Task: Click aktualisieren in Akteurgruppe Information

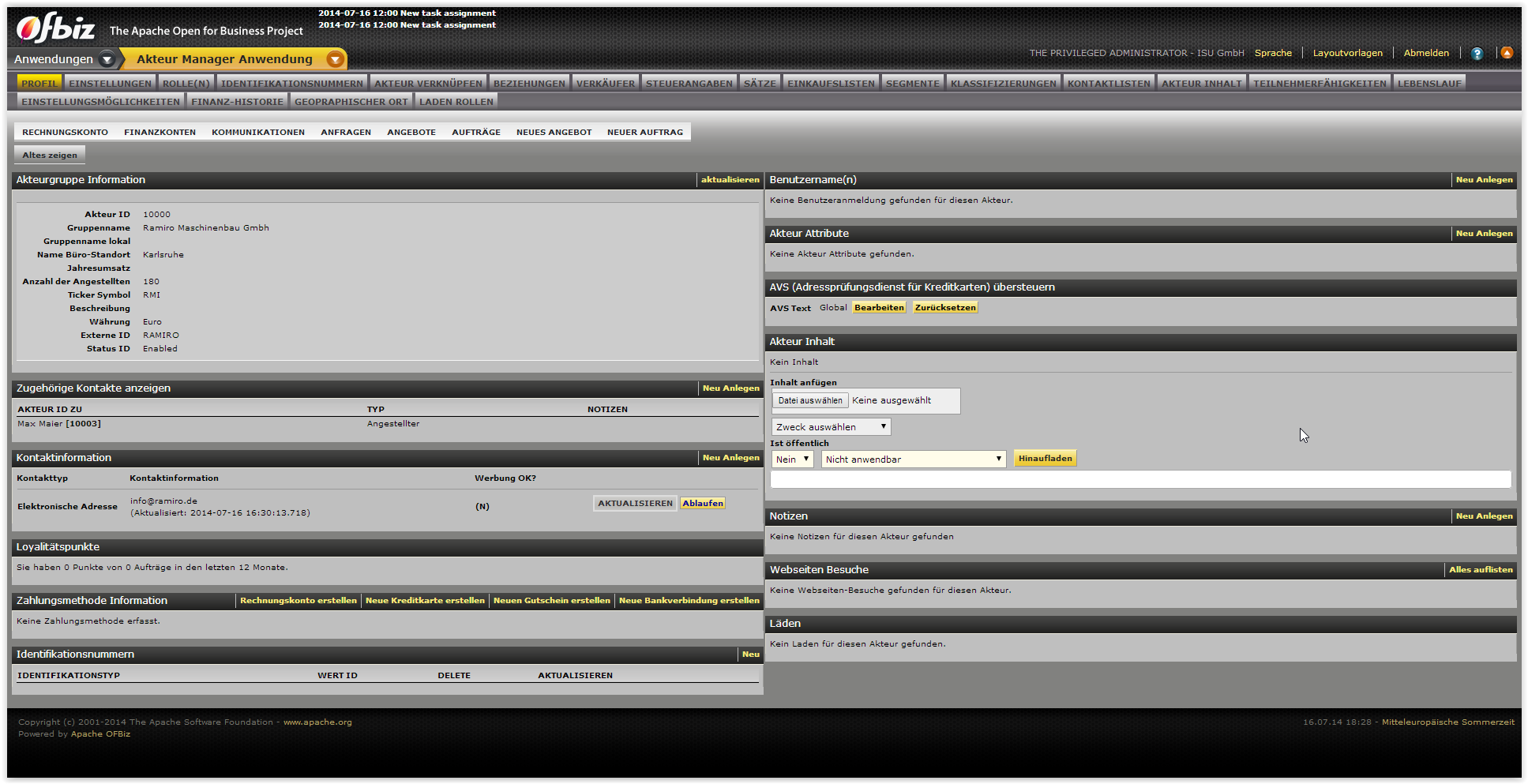Action: (x=730, y=180)
